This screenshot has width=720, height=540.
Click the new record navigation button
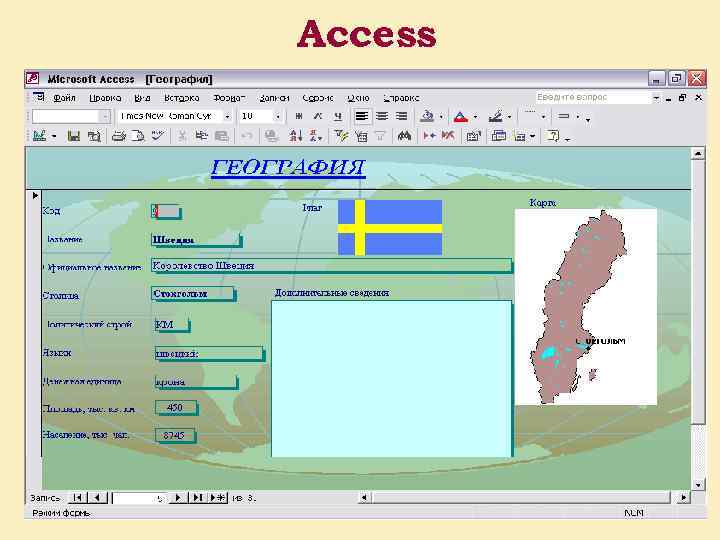[218, 497]
